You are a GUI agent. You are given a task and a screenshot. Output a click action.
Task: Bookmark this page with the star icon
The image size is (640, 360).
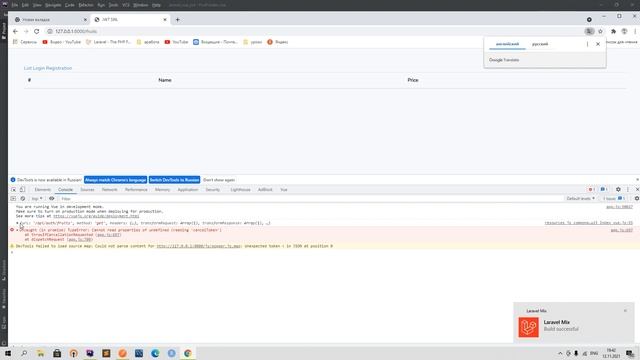click(x=600, y=31)
